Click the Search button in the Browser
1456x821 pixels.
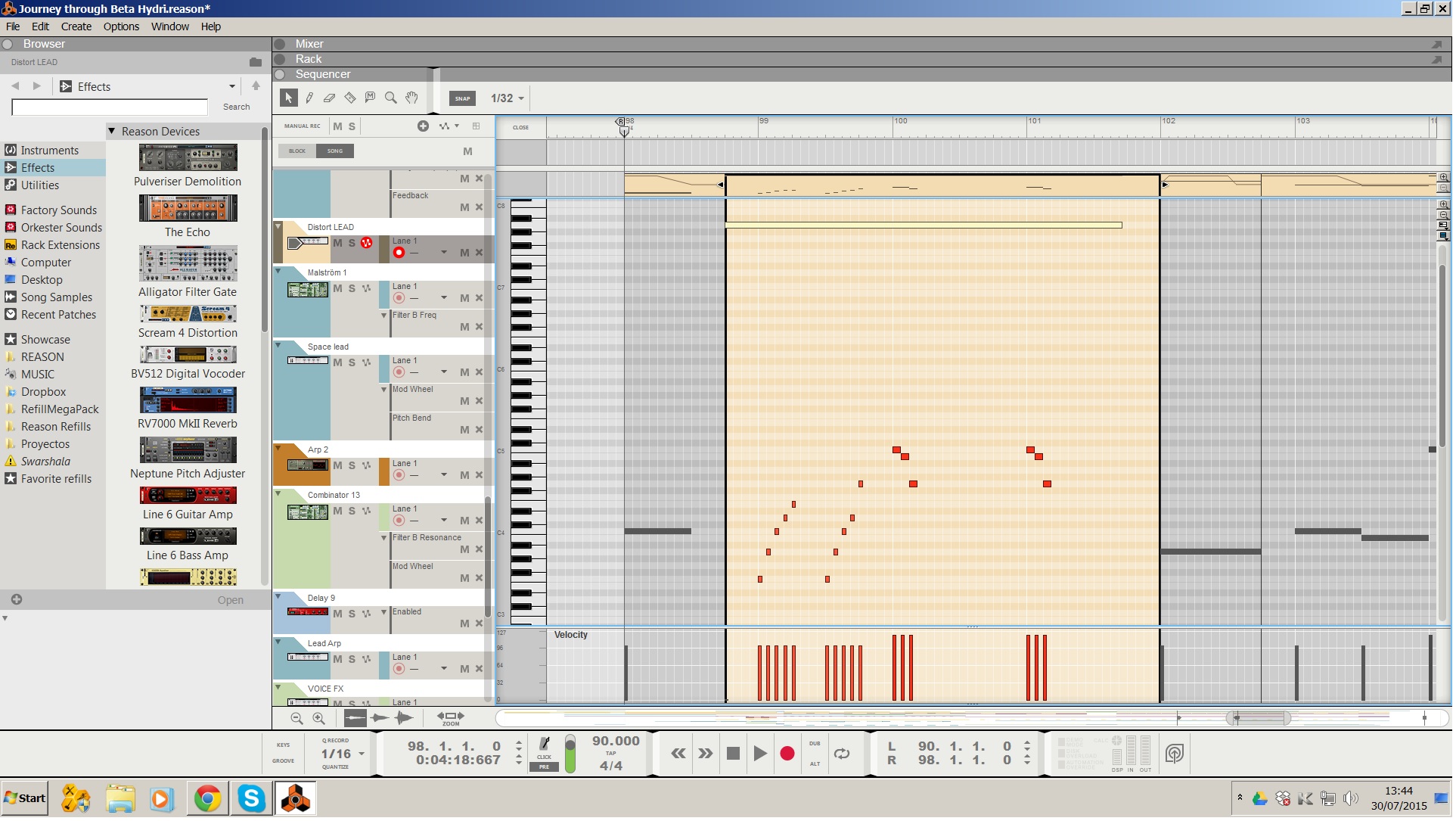coord(237,107)
